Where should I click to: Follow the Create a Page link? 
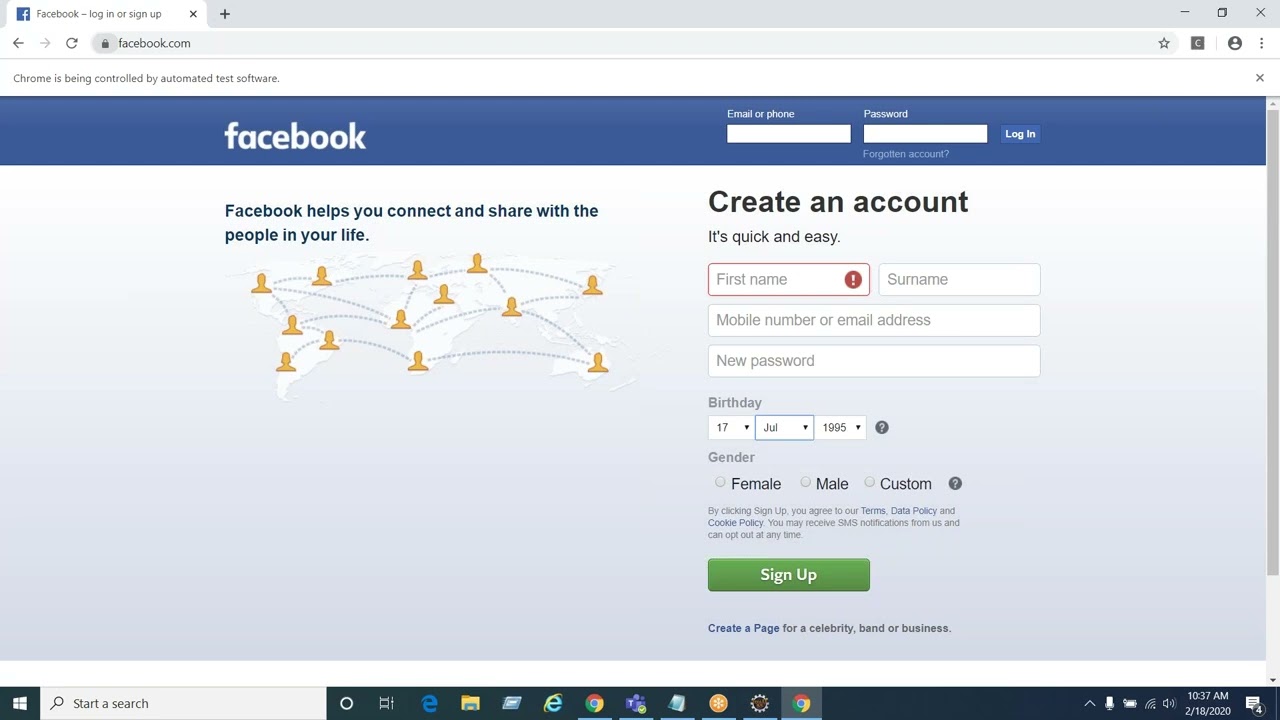click(743, 628)
